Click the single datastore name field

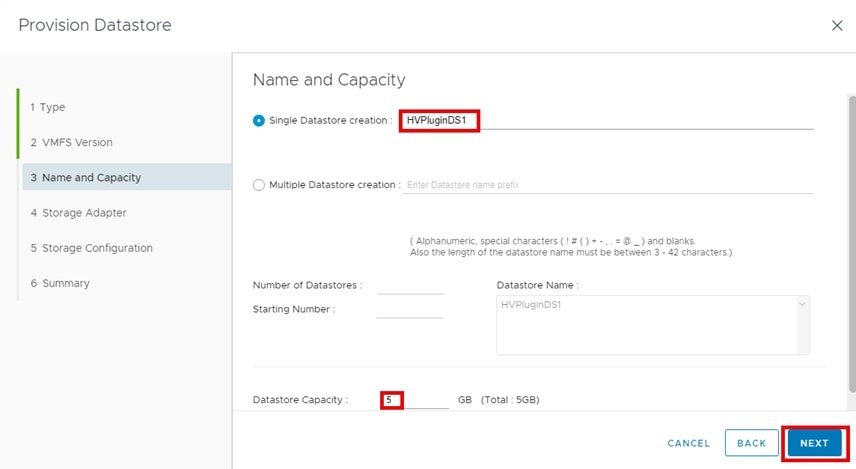click(x=606, y=121)
